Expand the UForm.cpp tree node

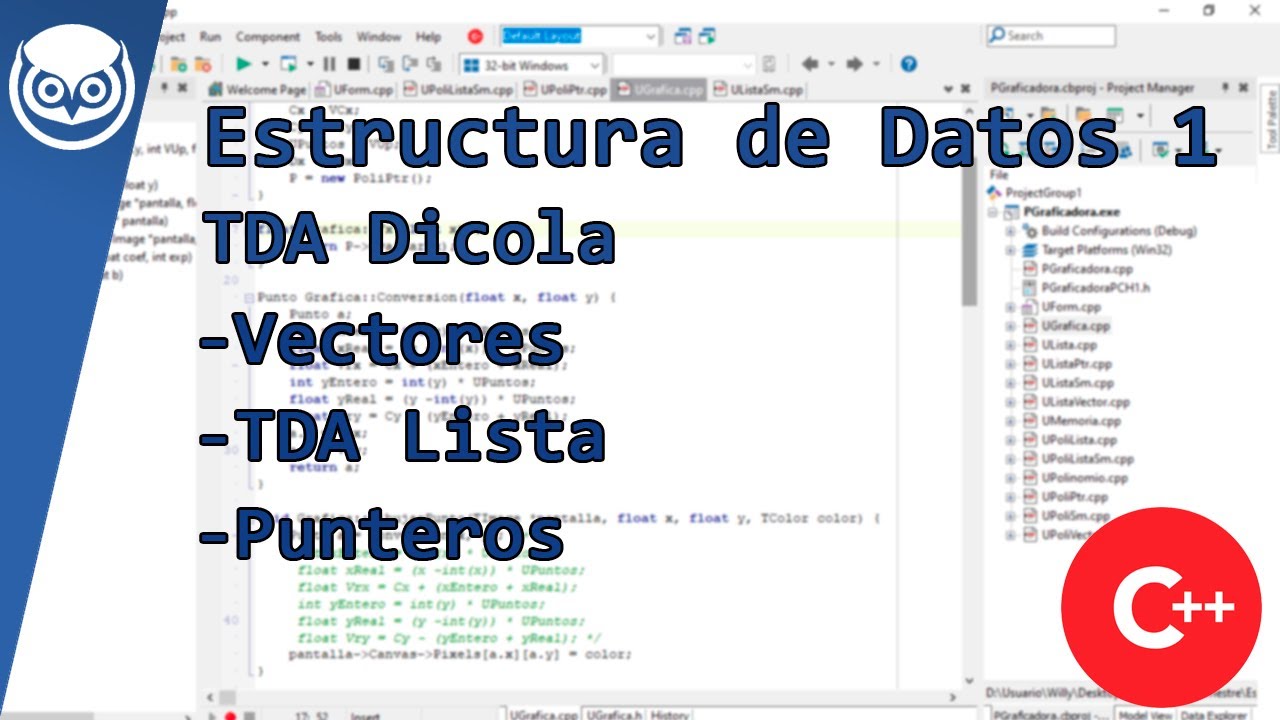click(1010, 307)
